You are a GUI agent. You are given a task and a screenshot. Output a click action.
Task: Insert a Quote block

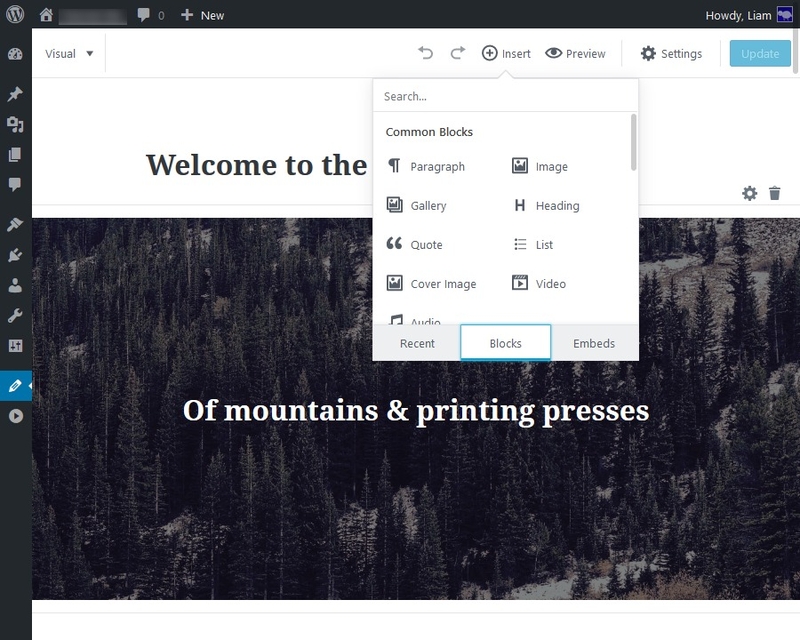click(414, 244)
